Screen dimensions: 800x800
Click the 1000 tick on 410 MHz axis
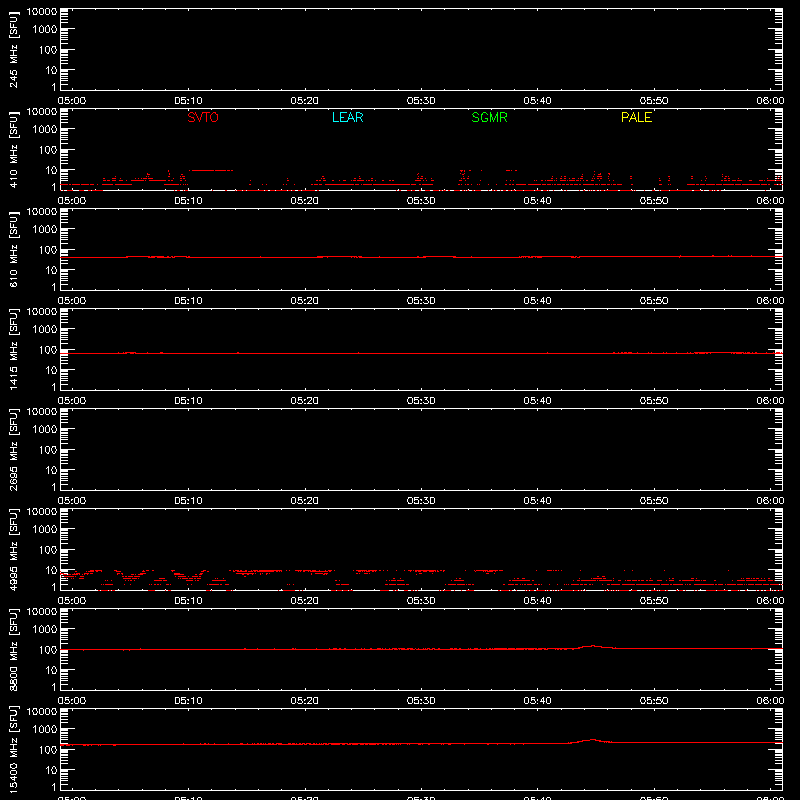pyautogui.click(x=45, y=130)
